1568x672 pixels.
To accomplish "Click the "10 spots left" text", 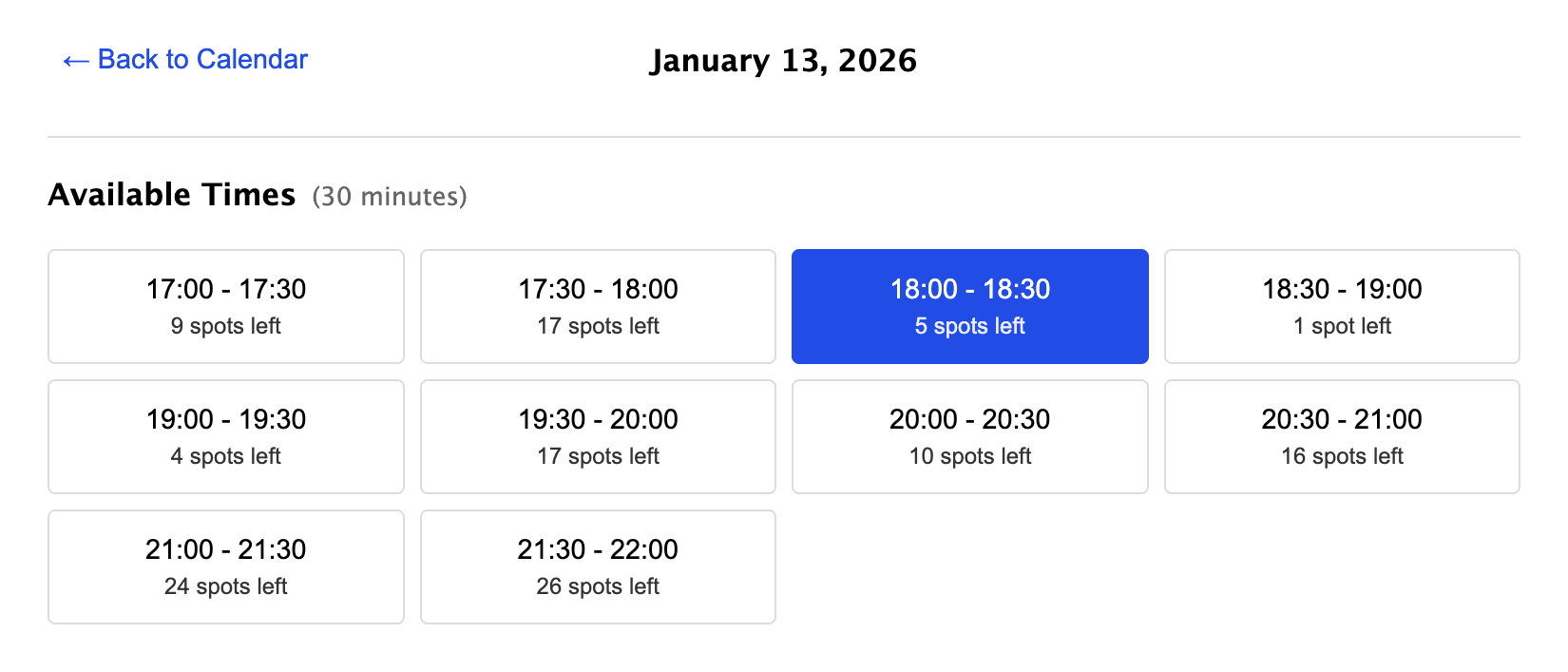I will 969,456.
